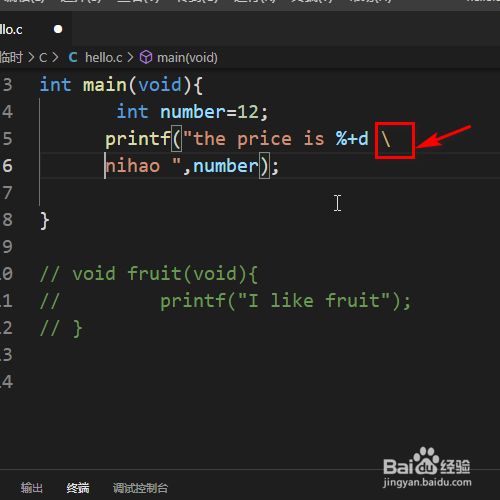Click line number 5 in the gutter
Viewport: 500px width, 500px height.
(x=7, y=139)
